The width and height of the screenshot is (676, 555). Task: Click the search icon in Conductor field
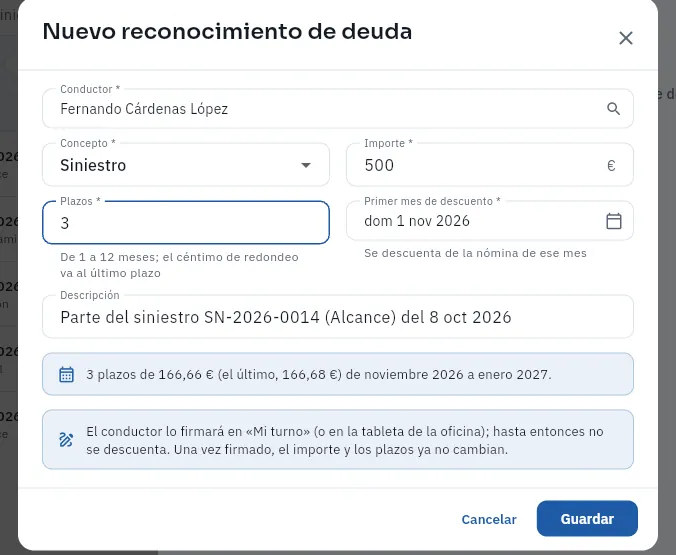pos(613,109)
